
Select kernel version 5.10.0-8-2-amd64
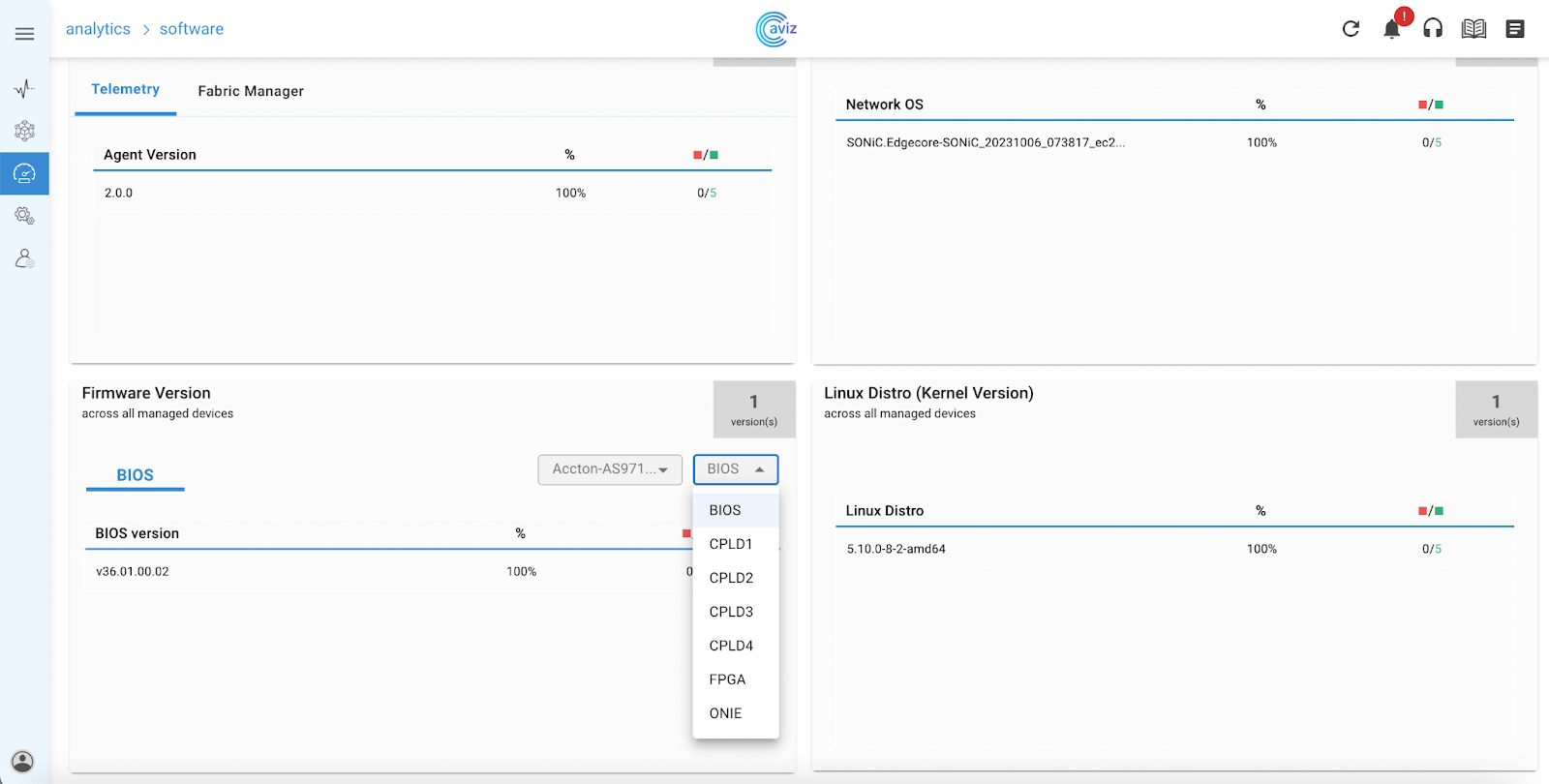[x=896, y=549]
